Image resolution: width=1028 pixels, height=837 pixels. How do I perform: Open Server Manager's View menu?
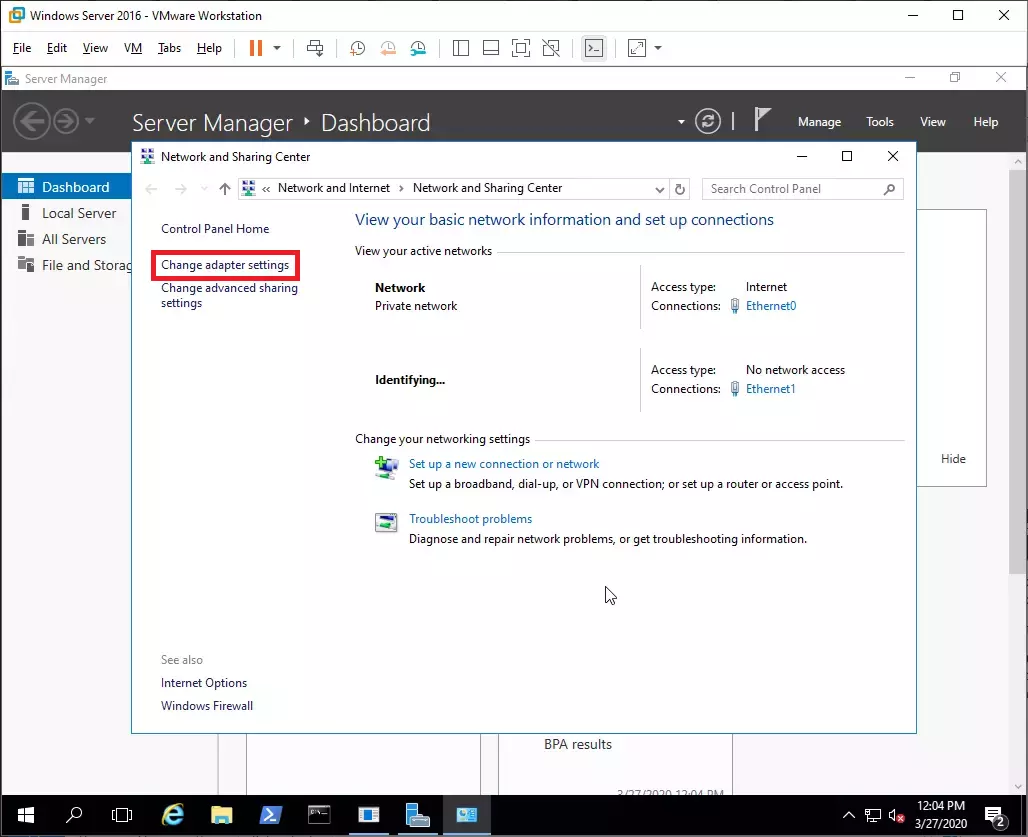(x=932, y=122)
